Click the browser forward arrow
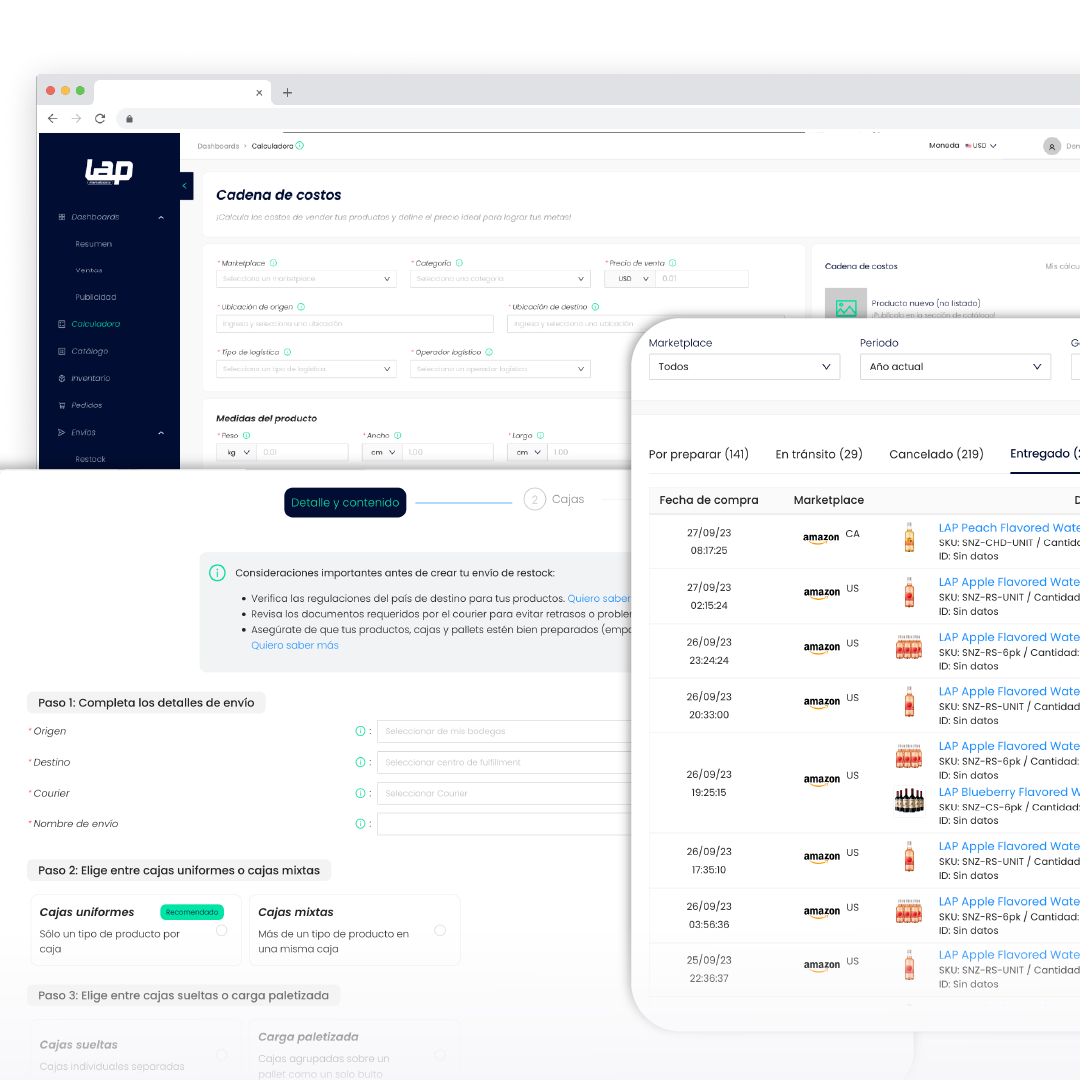This screenshot has height=1080, width=1080. (76, 118)
